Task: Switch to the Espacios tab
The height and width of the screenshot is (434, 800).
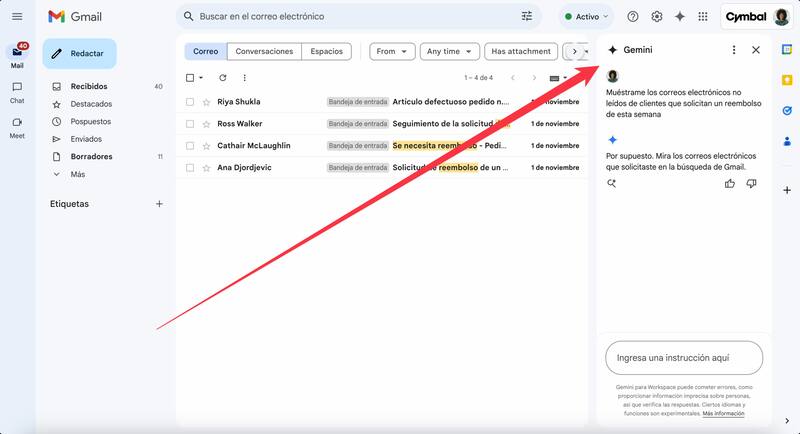Action: click(x=326, y=51)
